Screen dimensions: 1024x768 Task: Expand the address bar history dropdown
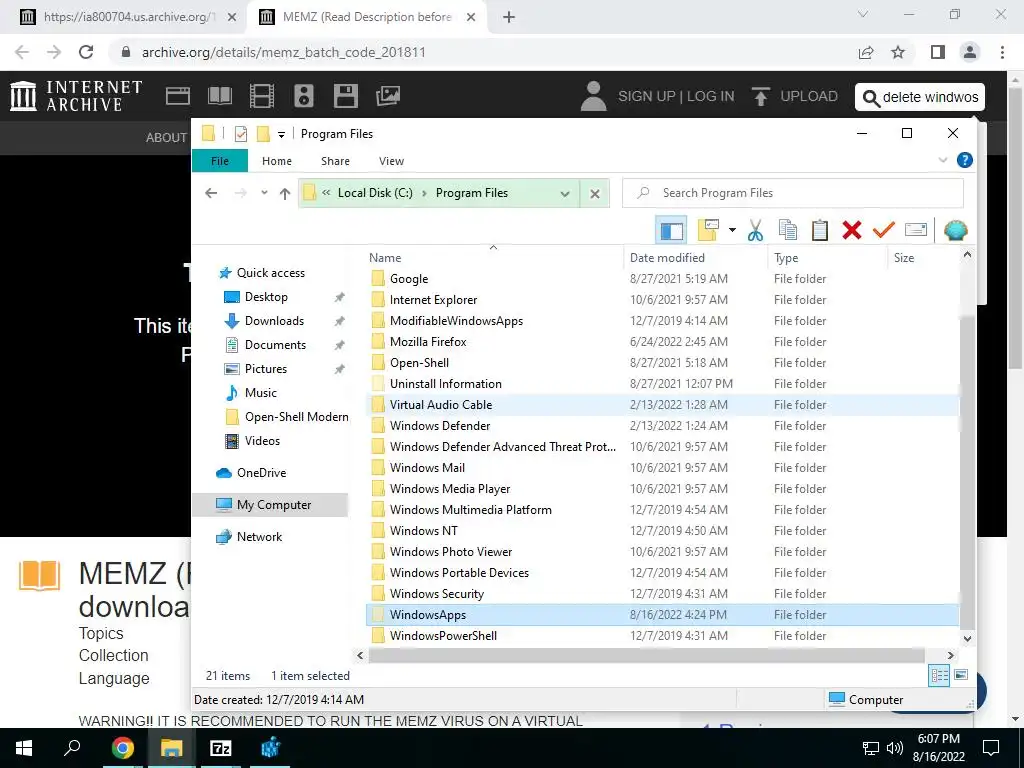point(565,194)
